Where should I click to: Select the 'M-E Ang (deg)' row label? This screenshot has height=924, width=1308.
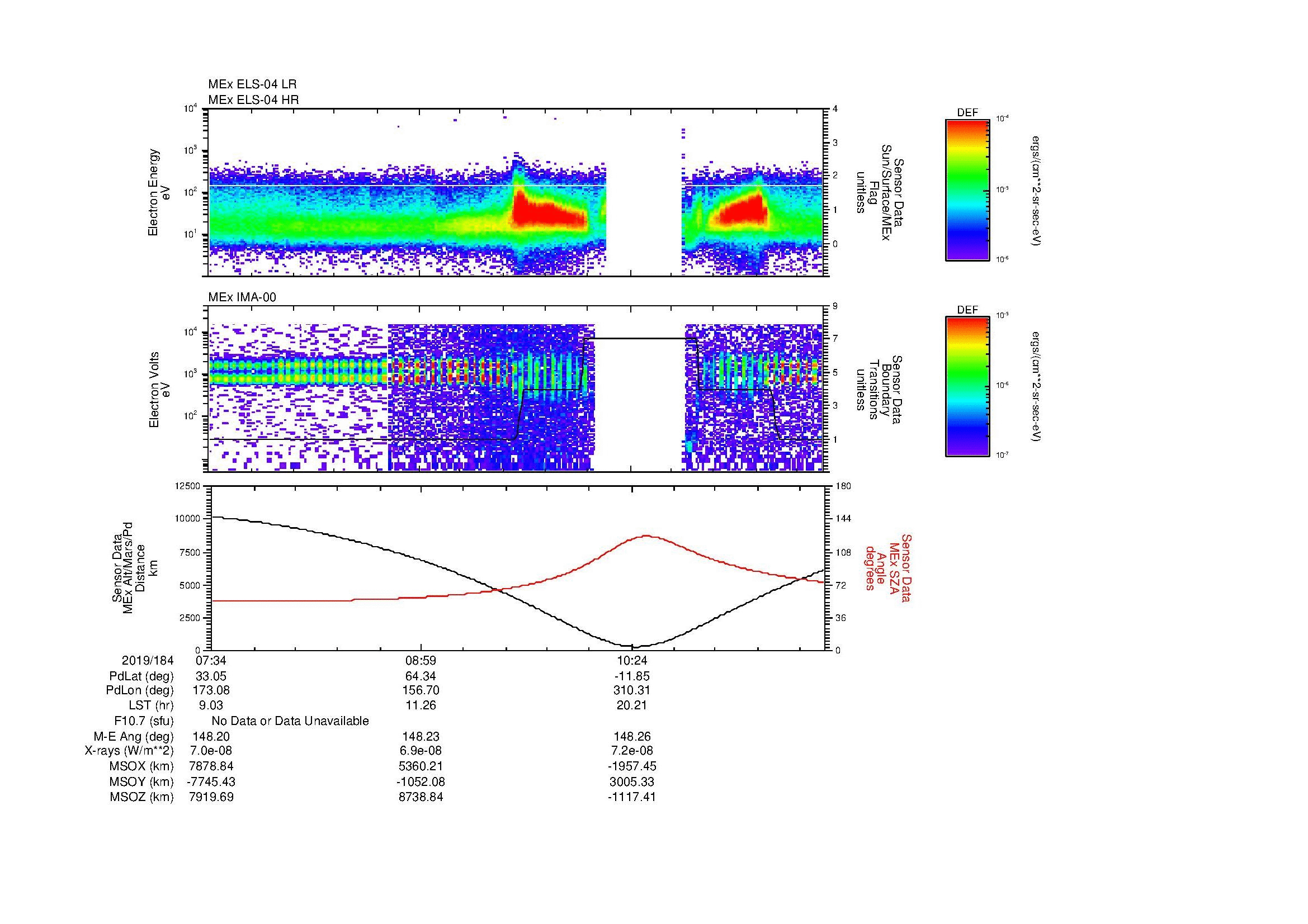133,737
